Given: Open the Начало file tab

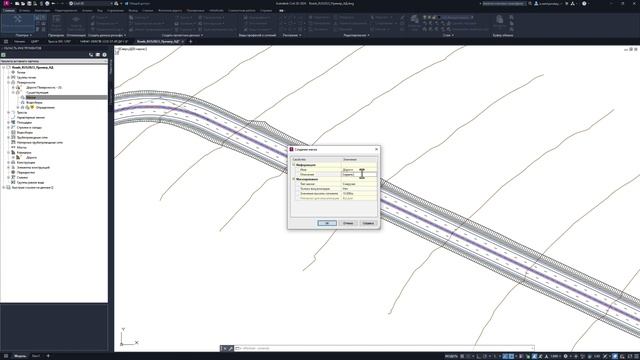Looking at the screenshot, I should tap(19, 41).
